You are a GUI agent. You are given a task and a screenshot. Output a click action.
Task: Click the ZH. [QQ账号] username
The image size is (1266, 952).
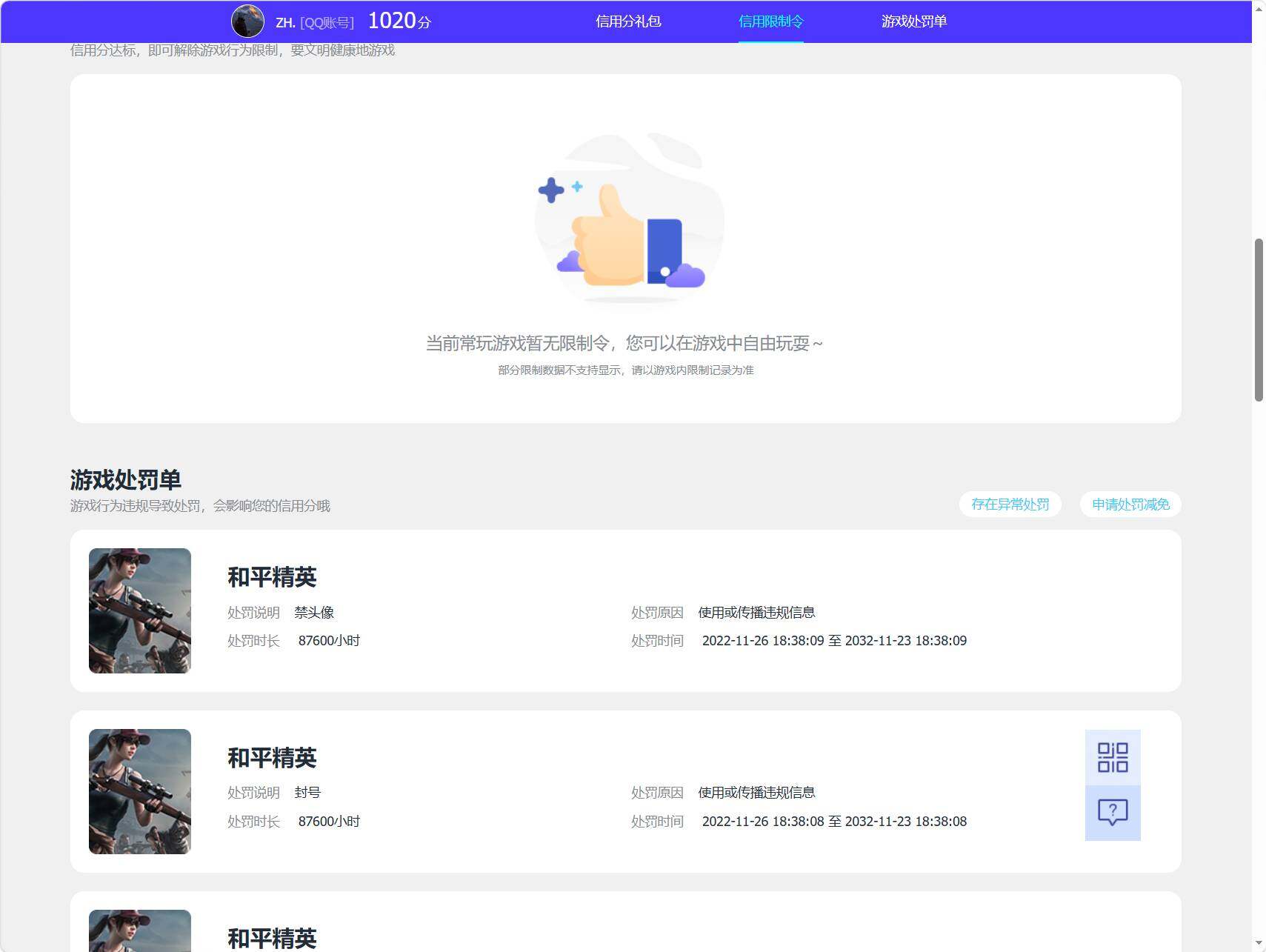[314, 22]
